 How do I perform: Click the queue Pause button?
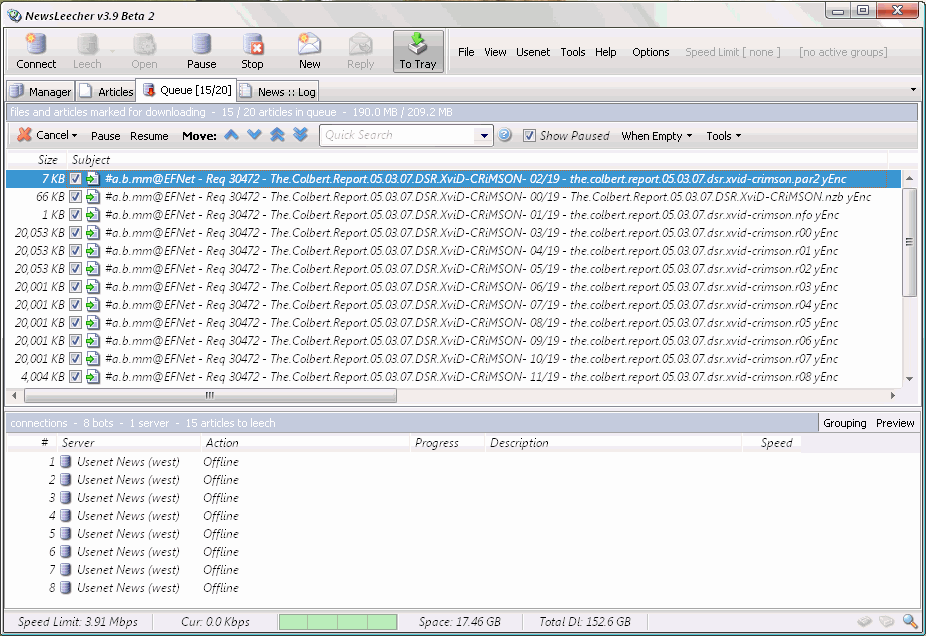106,136
